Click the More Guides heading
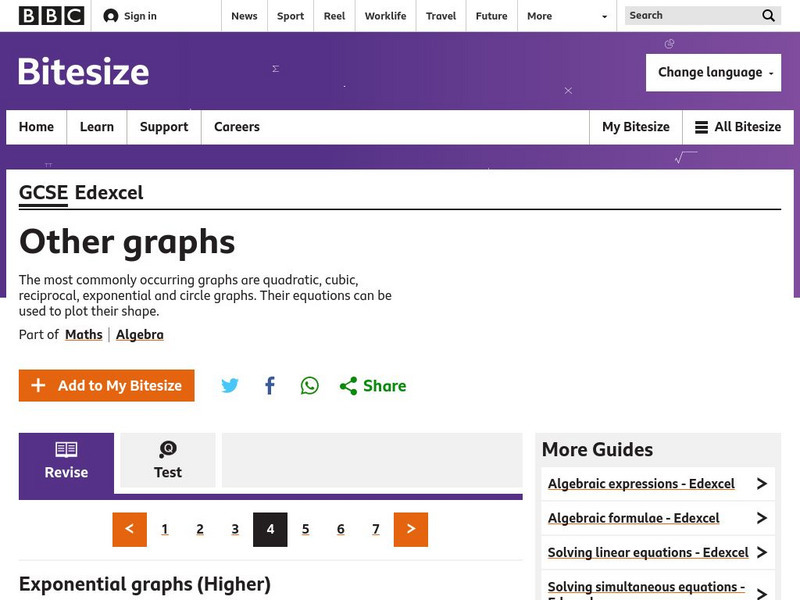Image resolution: width=800 pixels, height=600 pixels. [x=597, y=449]
